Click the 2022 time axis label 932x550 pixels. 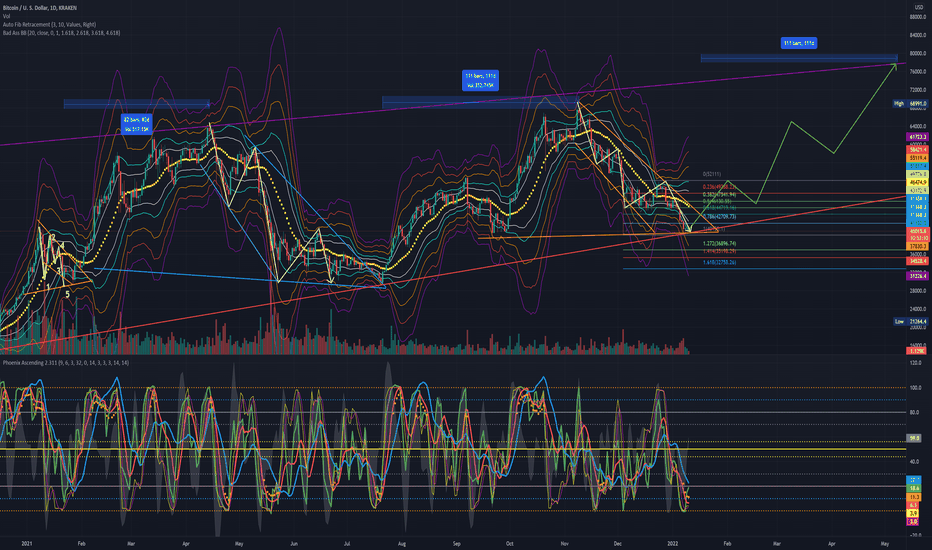pyautogui.click(x=673, y=543)
